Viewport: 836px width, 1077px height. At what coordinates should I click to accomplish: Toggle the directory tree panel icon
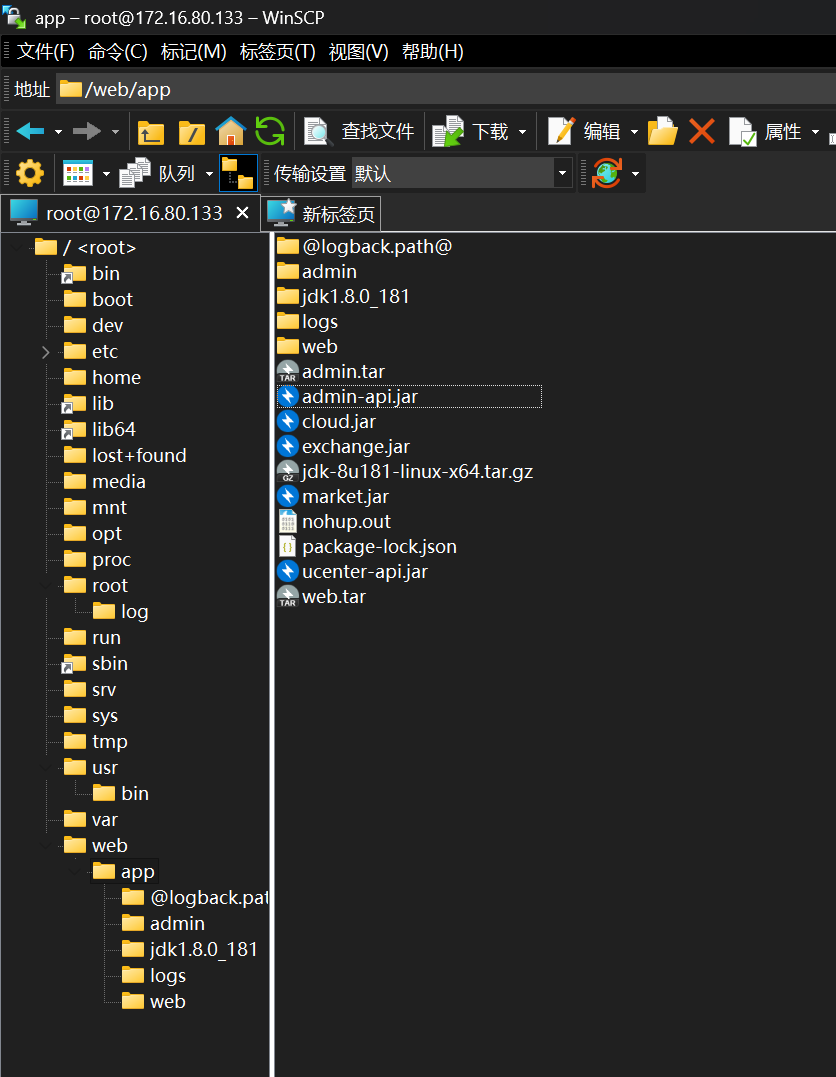click(x=238, y=173)
